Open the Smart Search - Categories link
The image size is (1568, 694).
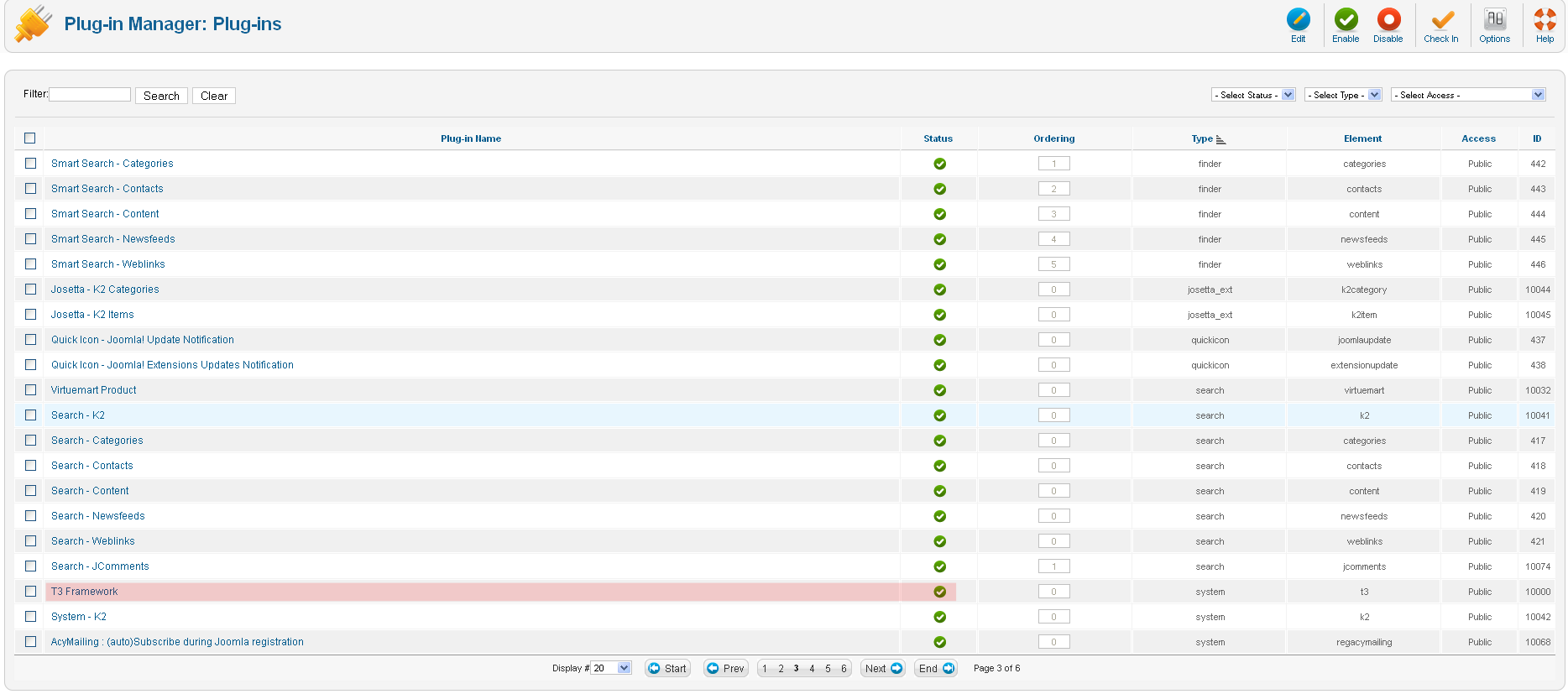click(x=112, y=164)
